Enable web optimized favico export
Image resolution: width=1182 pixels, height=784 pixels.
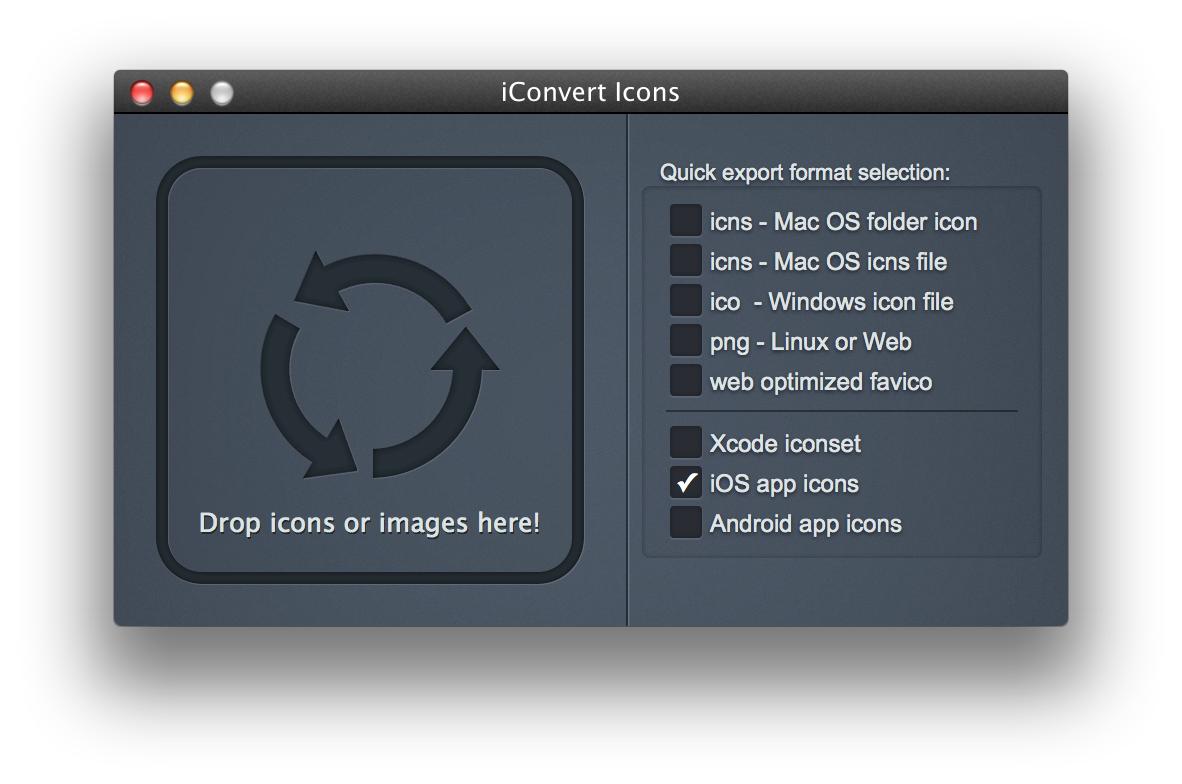pyautogui.click(x=685, y=380)
